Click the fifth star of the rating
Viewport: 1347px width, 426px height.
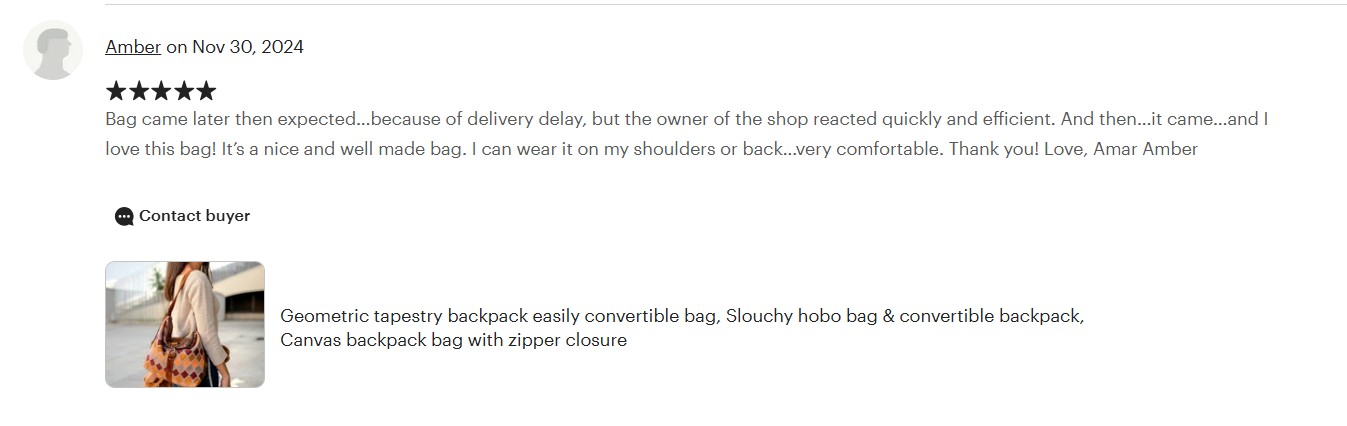coord(206,91)
